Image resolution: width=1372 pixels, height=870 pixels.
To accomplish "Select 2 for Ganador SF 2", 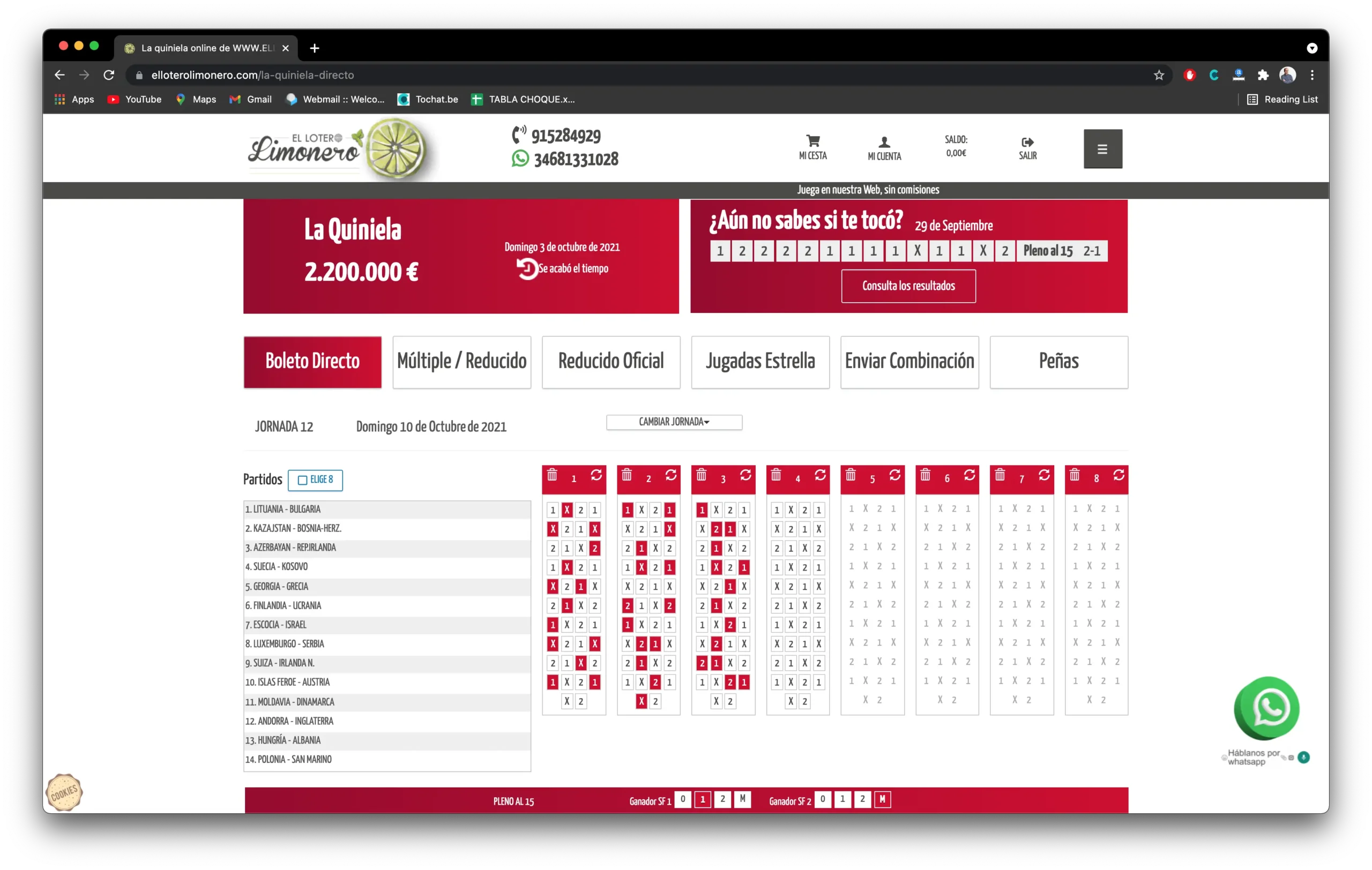I will pos(862,799).
